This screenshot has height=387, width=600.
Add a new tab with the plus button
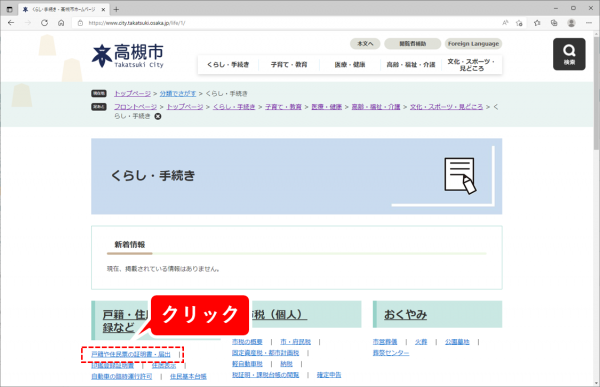(116, 9)
